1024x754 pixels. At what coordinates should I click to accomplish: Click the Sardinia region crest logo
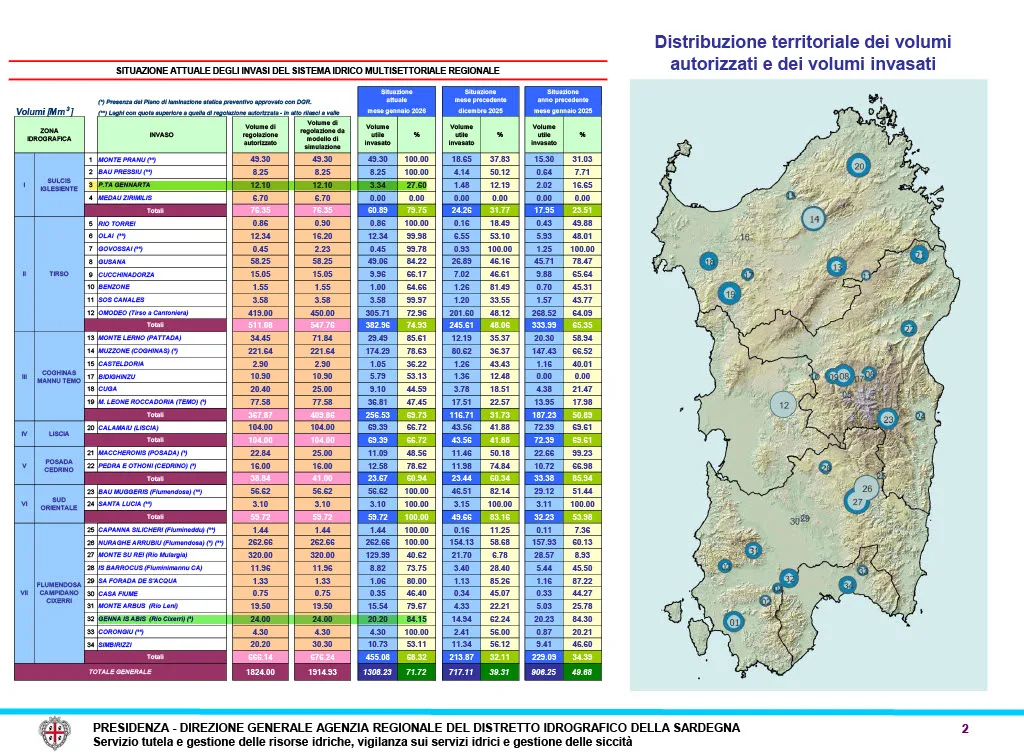(54, 733)
